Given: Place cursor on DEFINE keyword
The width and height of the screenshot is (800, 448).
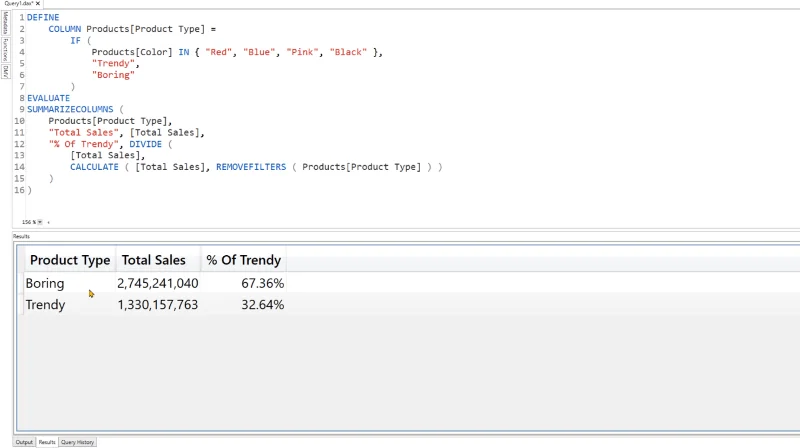Looking at the screenshot, I should [x=43, y=17].
